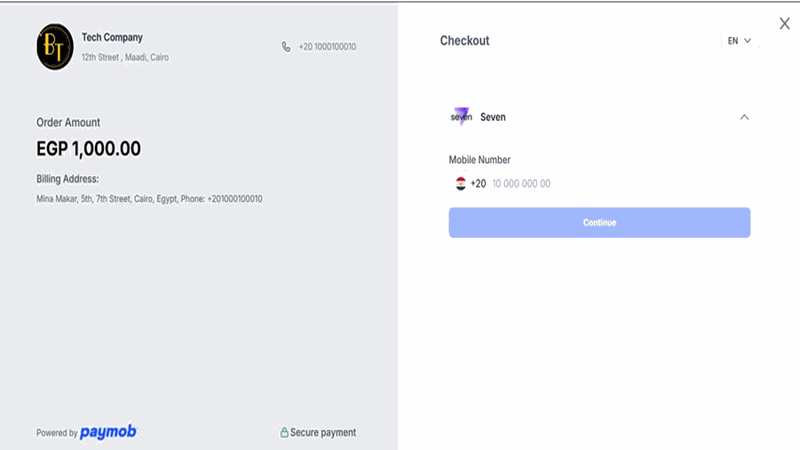The image size is (800, 450).
Task: Click the Checkout heading
Action: click(465, 41)
